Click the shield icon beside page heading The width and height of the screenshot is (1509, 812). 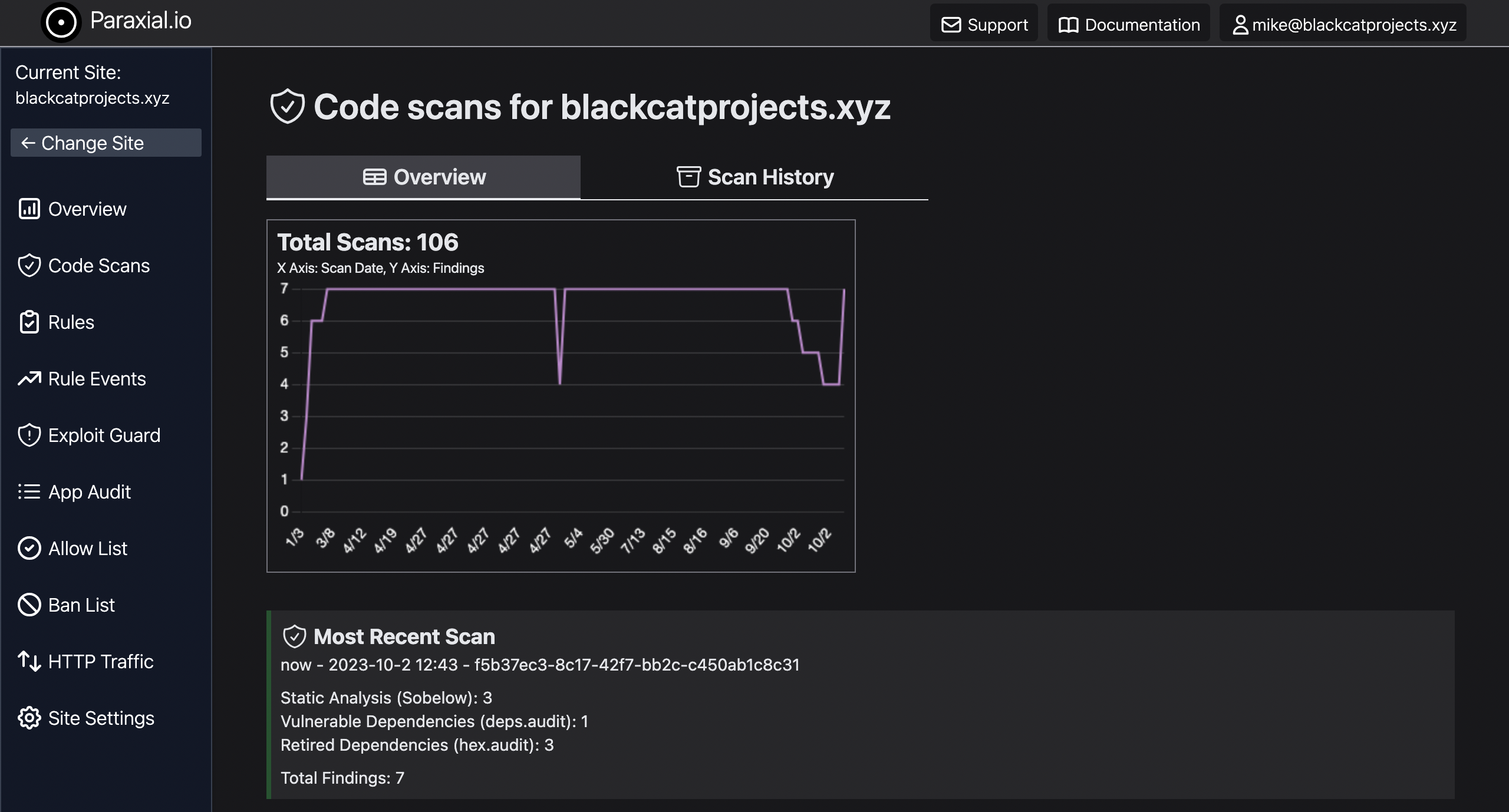tap(287, 106)
